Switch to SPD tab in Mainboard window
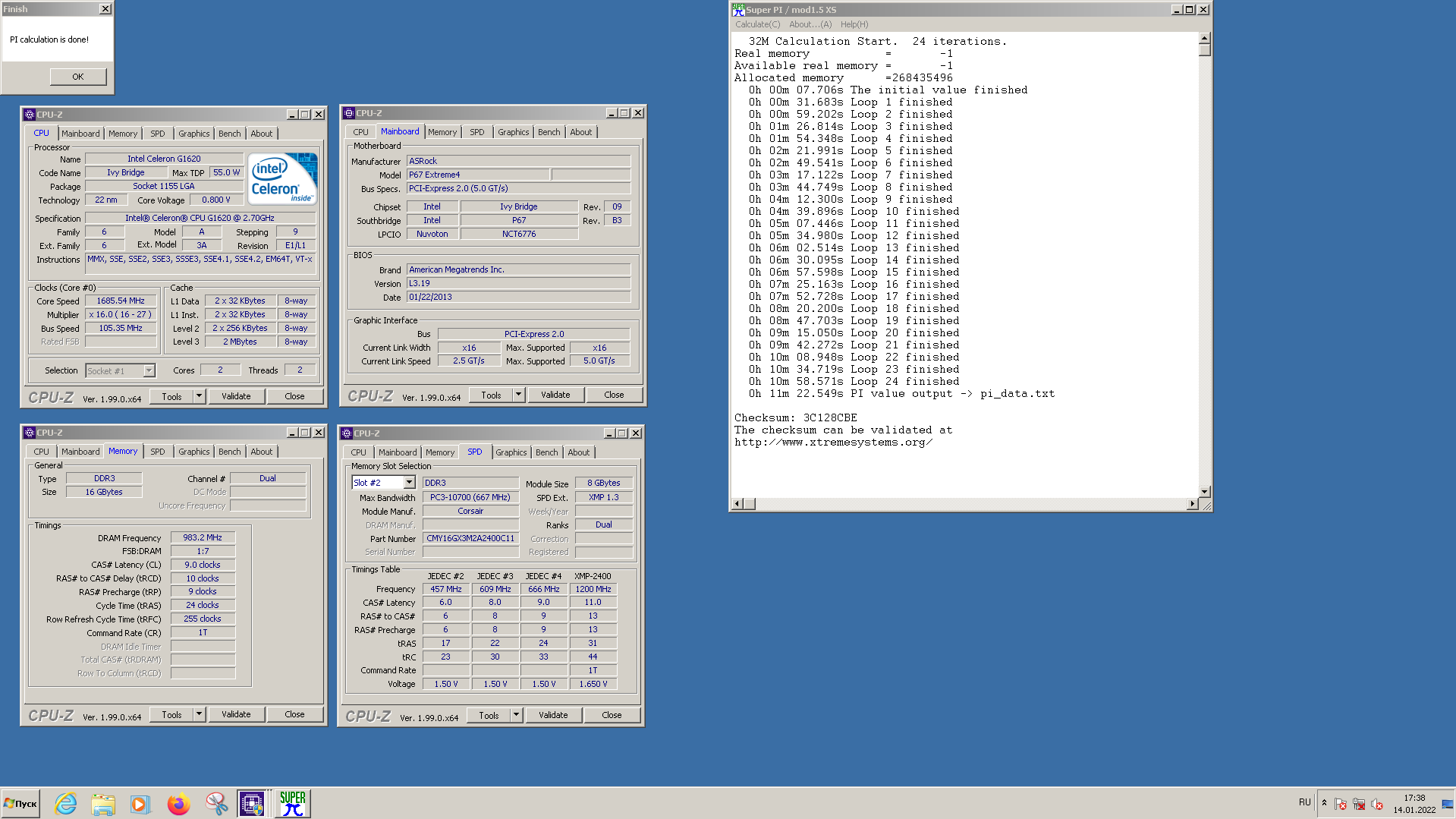 [x=476, y=132]
